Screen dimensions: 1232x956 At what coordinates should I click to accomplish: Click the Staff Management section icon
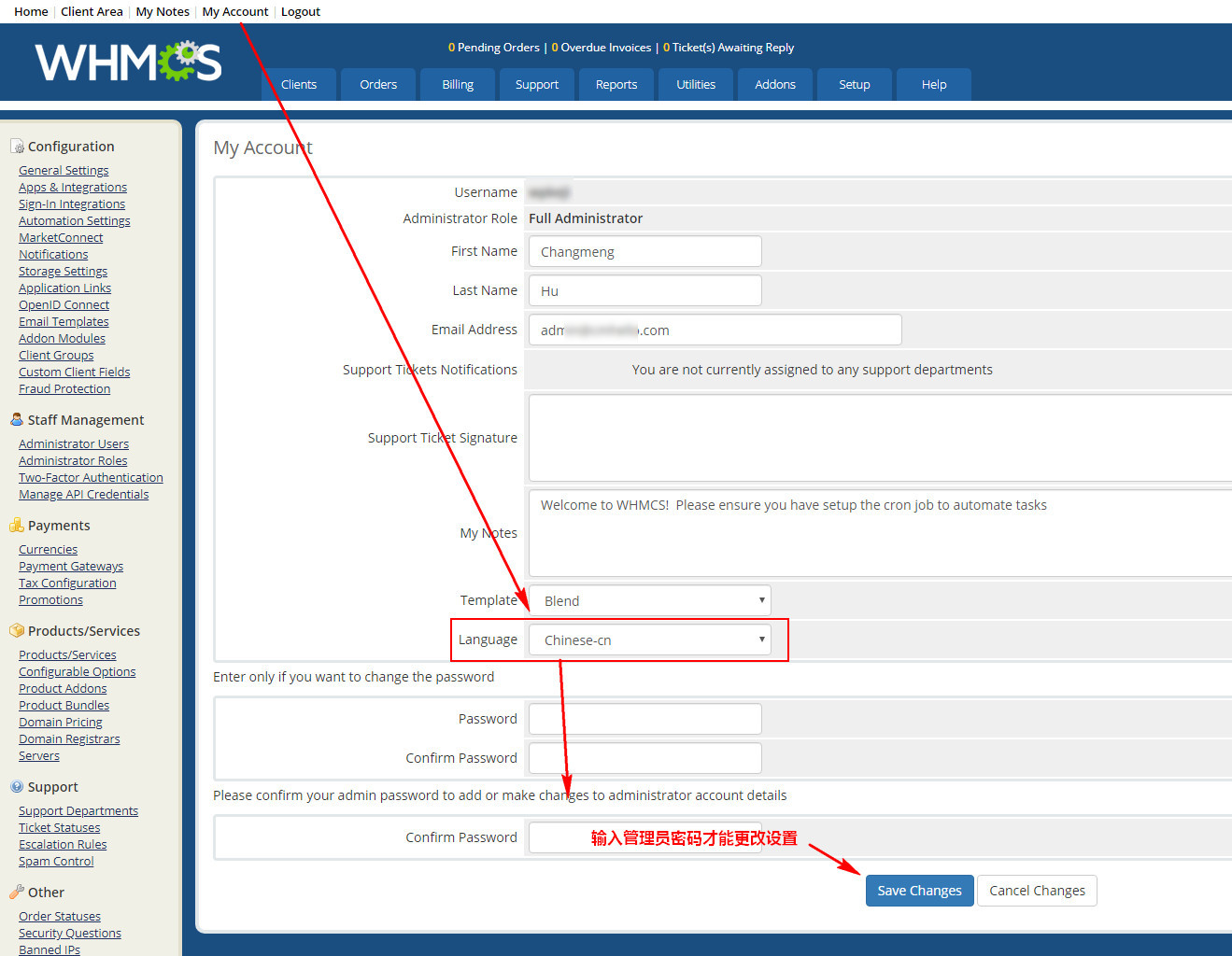pos(17,420)
